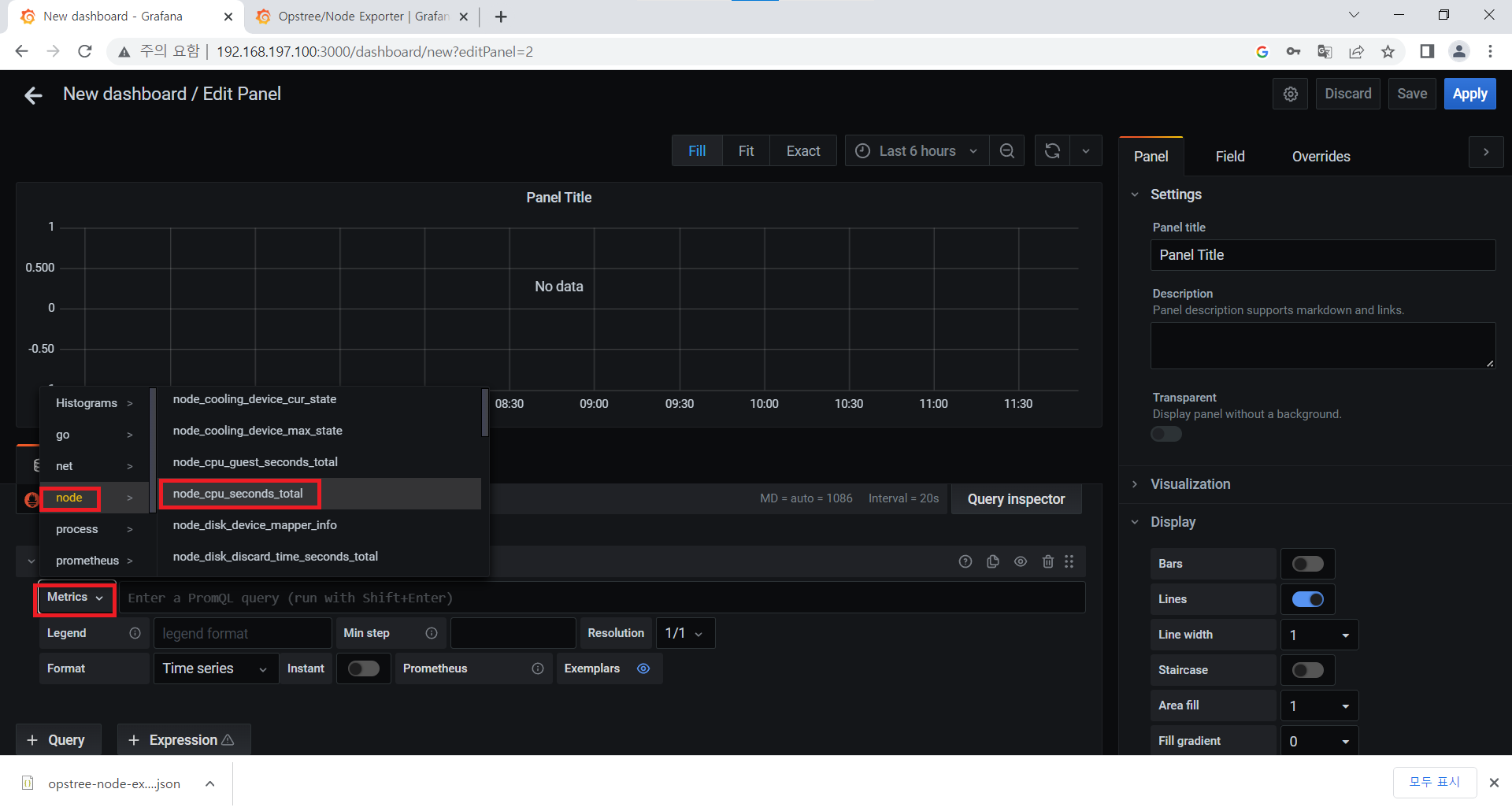Collapse the right options pane
1512x811 pixels.
point(1486,152)
